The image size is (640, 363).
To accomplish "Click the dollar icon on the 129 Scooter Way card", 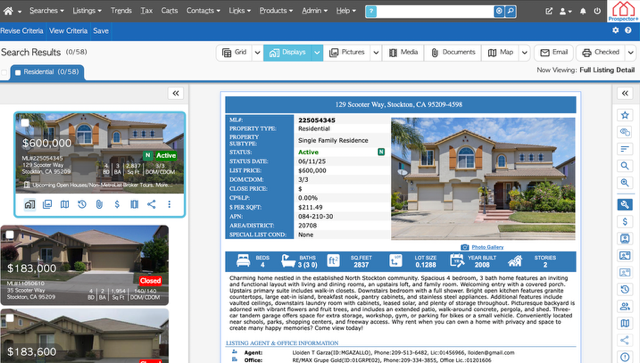I will [x=117, y=204].
